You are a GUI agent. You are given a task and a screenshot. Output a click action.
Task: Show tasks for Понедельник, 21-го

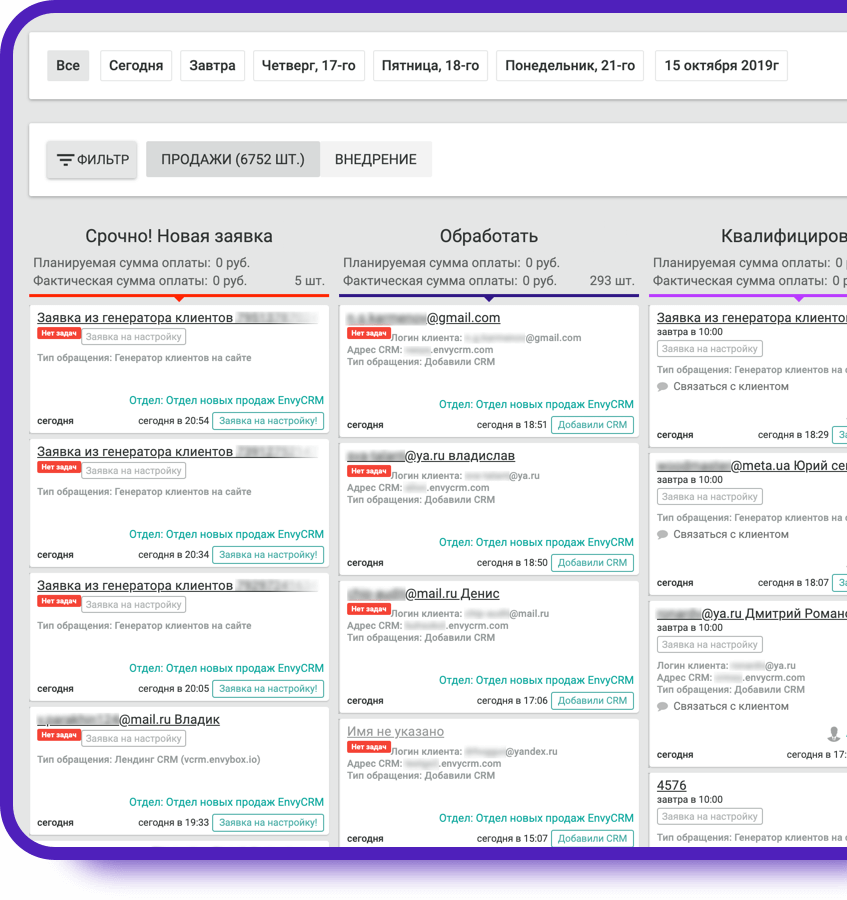[570, 66]
